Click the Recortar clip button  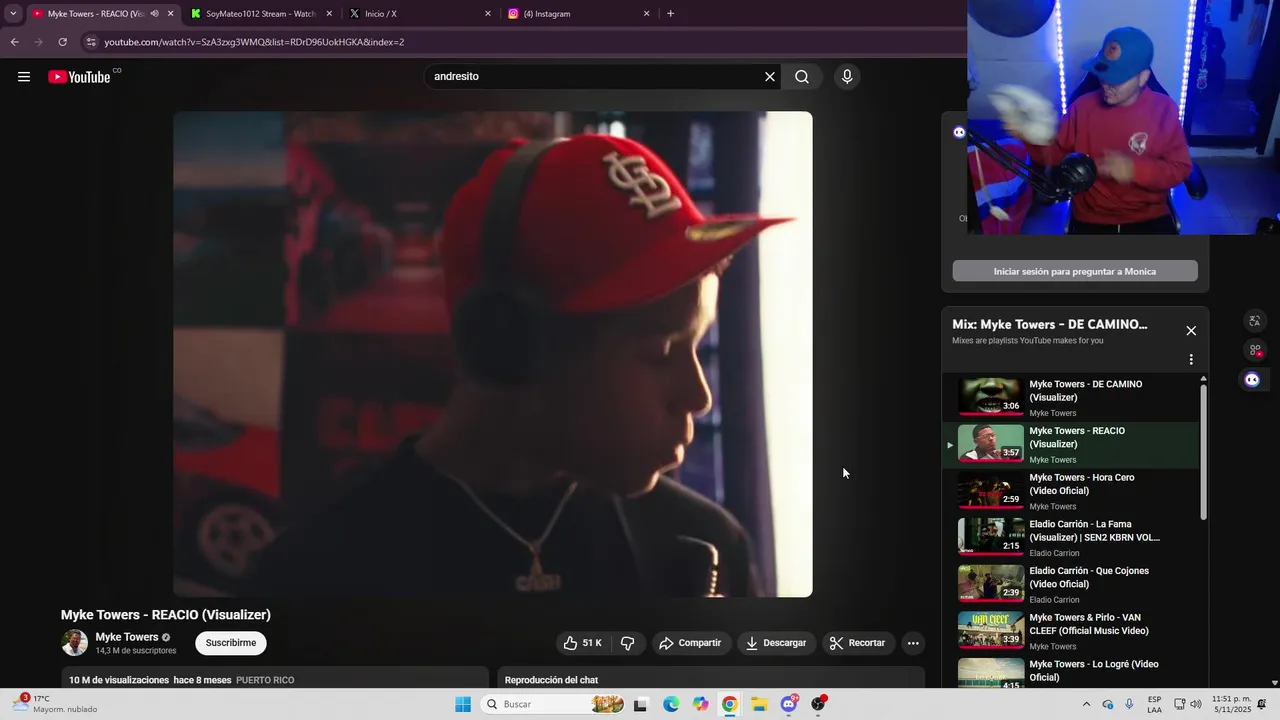858,643
